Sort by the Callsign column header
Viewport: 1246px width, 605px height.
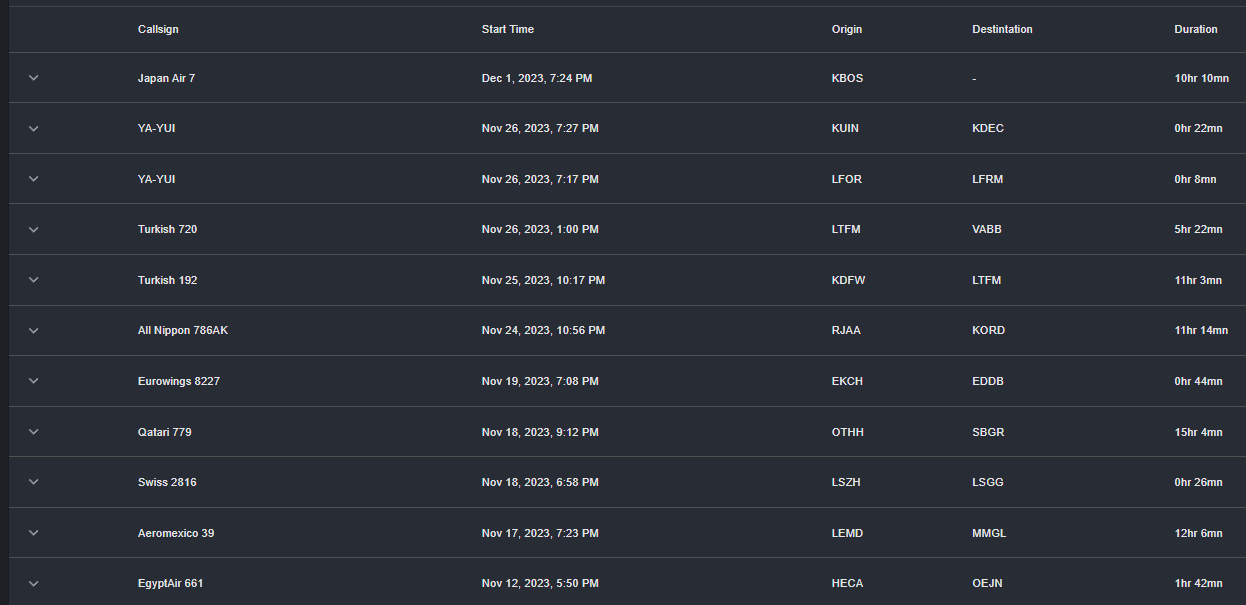pos(158,29)
